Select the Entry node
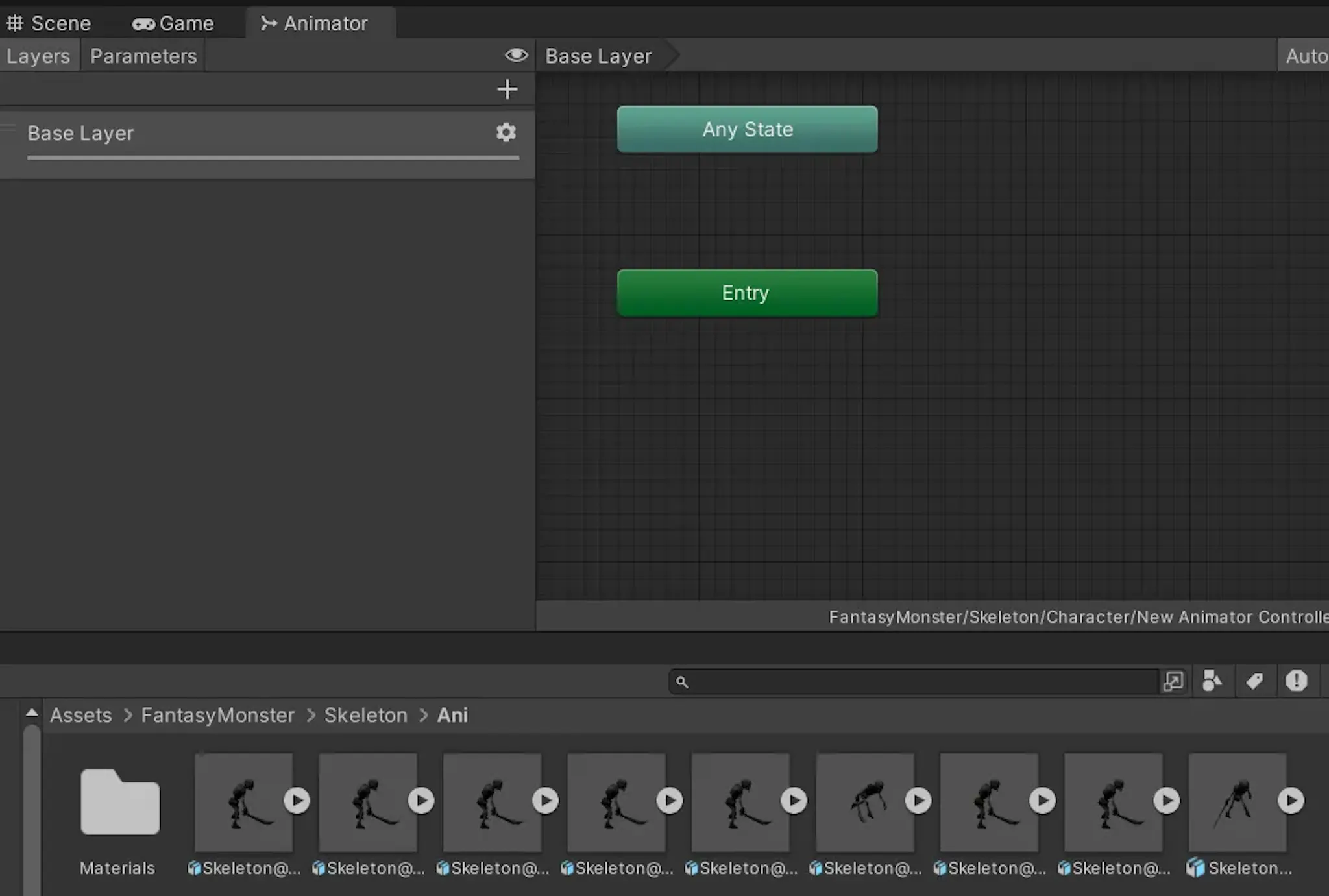Viewport: 1329px width, 896px height. tap(748, 293)
